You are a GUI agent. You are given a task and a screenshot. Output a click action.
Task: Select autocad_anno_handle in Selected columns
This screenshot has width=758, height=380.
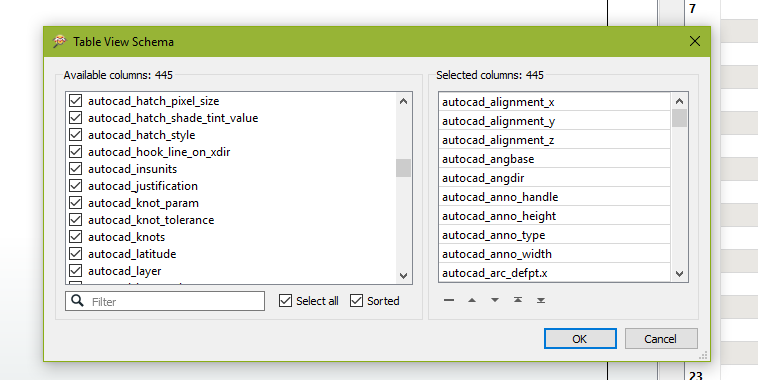coord(554,197)
